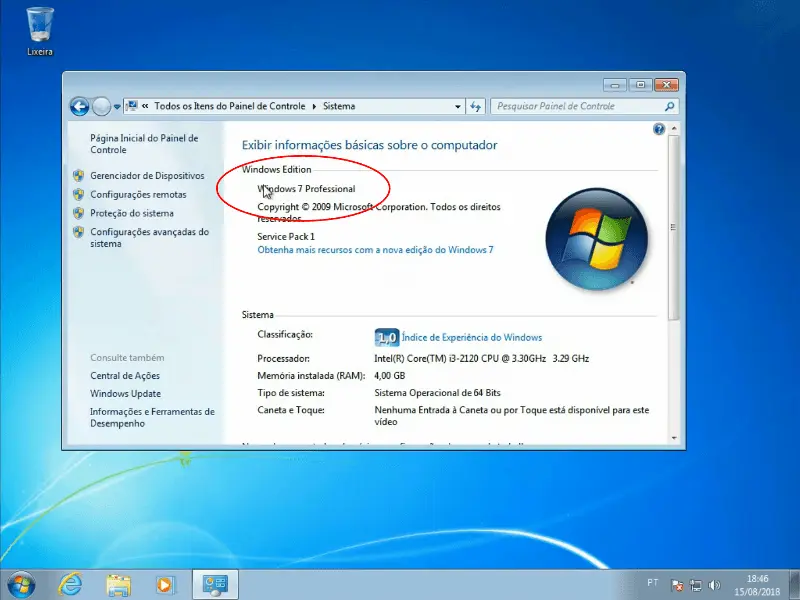
Task: Click the magnifier search icon
Action: 669,106
